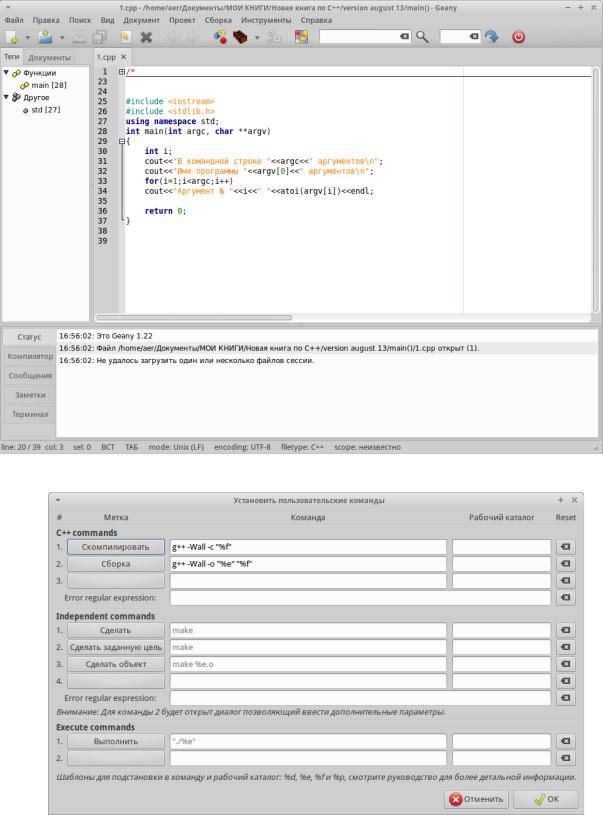The height and width of the screenshot is (815, 603).
Task: Reset the third C++ command row
Action: coord(566,581)
